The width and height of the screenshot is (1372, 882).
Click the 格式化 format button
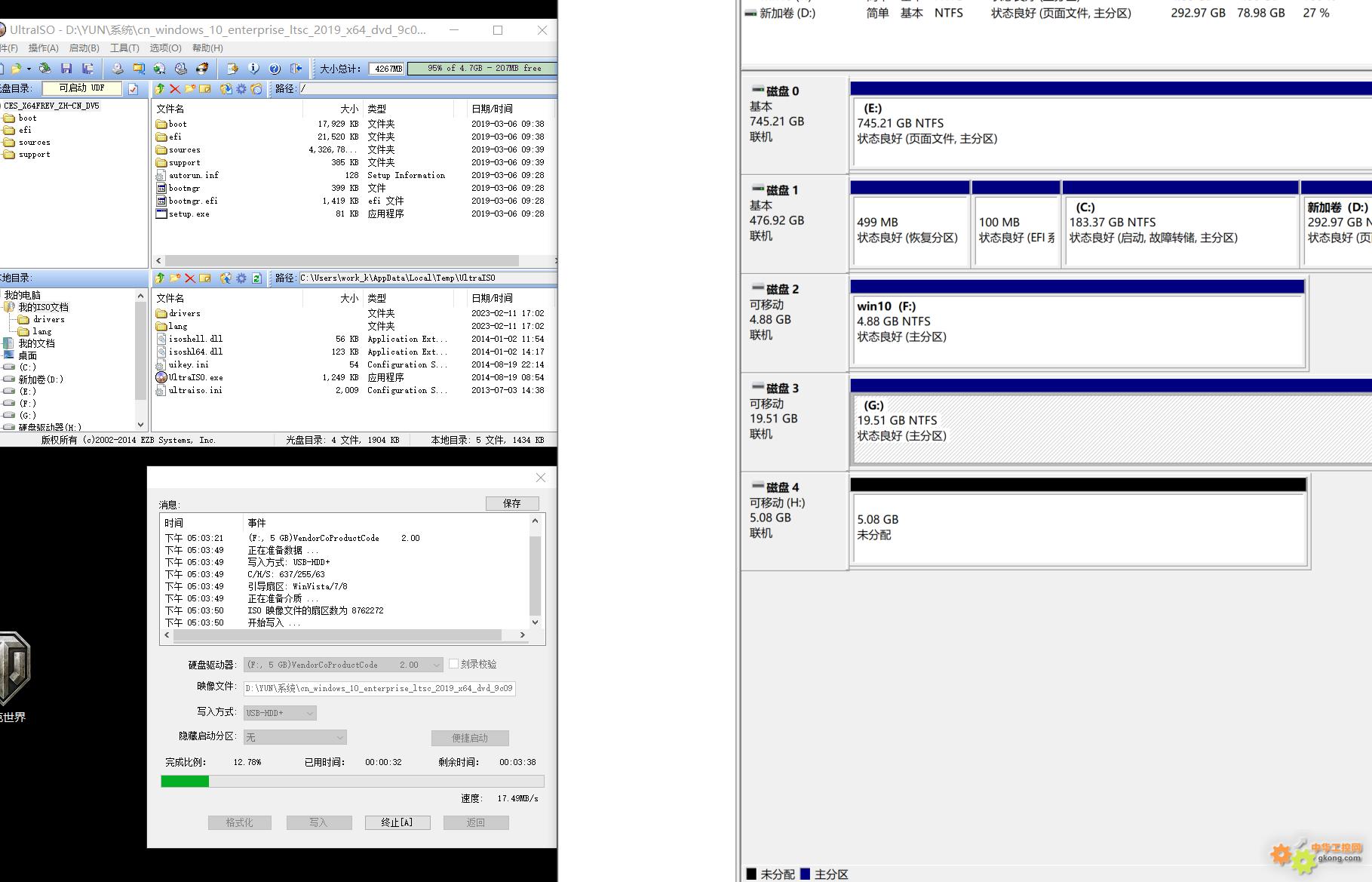coord(240,822)
